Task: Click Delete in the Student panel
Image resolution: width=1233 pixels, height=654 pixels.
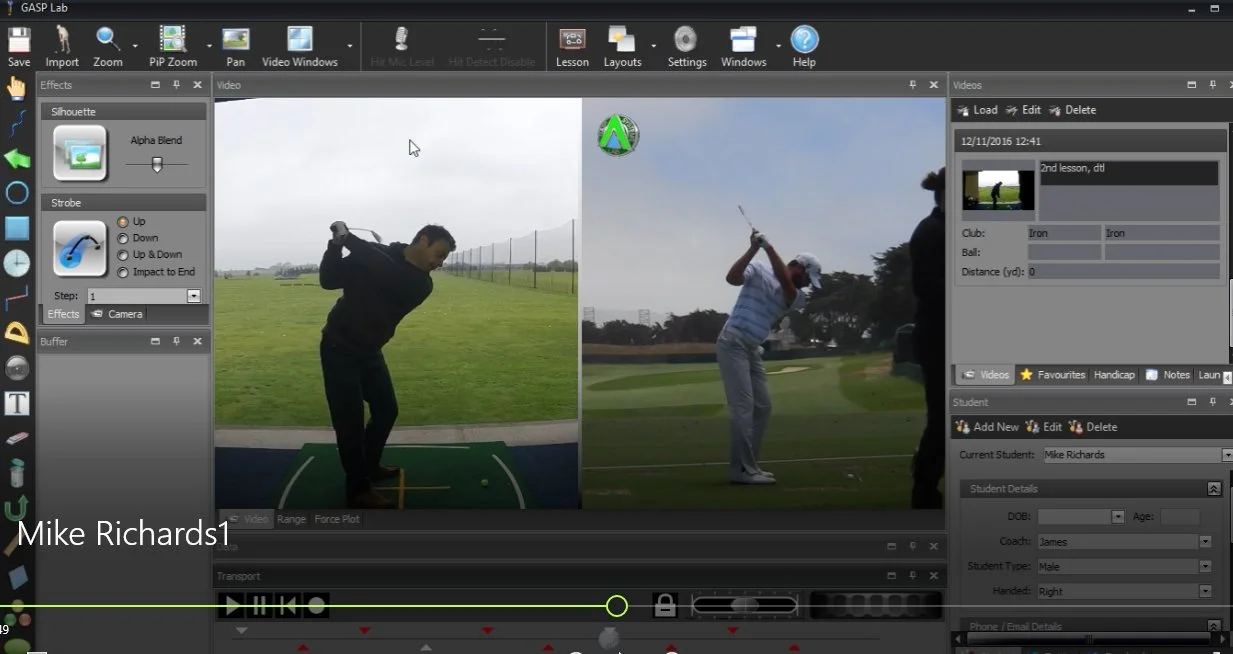Action: [x=1092, y=427]
